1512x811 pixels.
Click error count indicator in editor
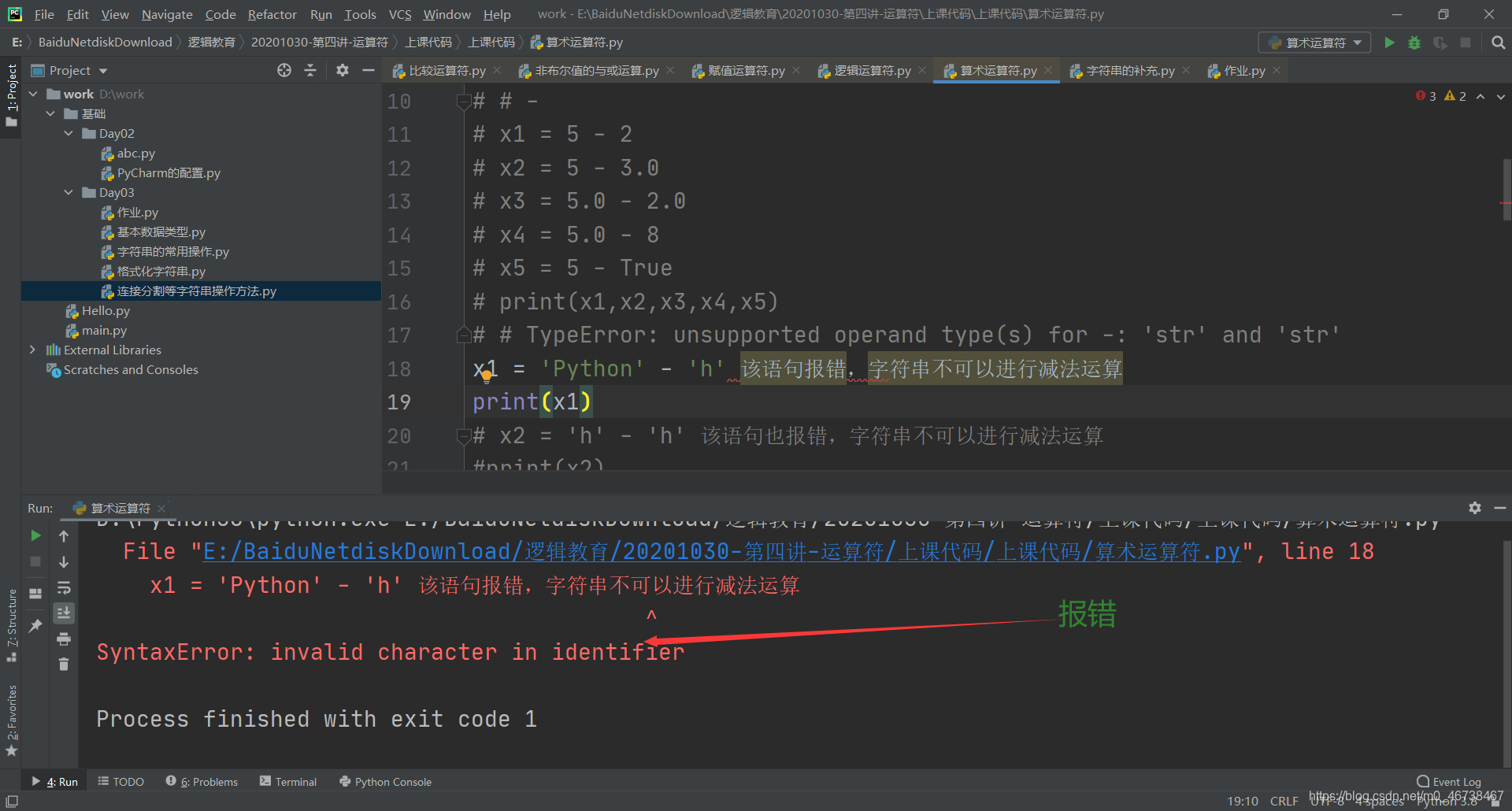coord(1426,96)
